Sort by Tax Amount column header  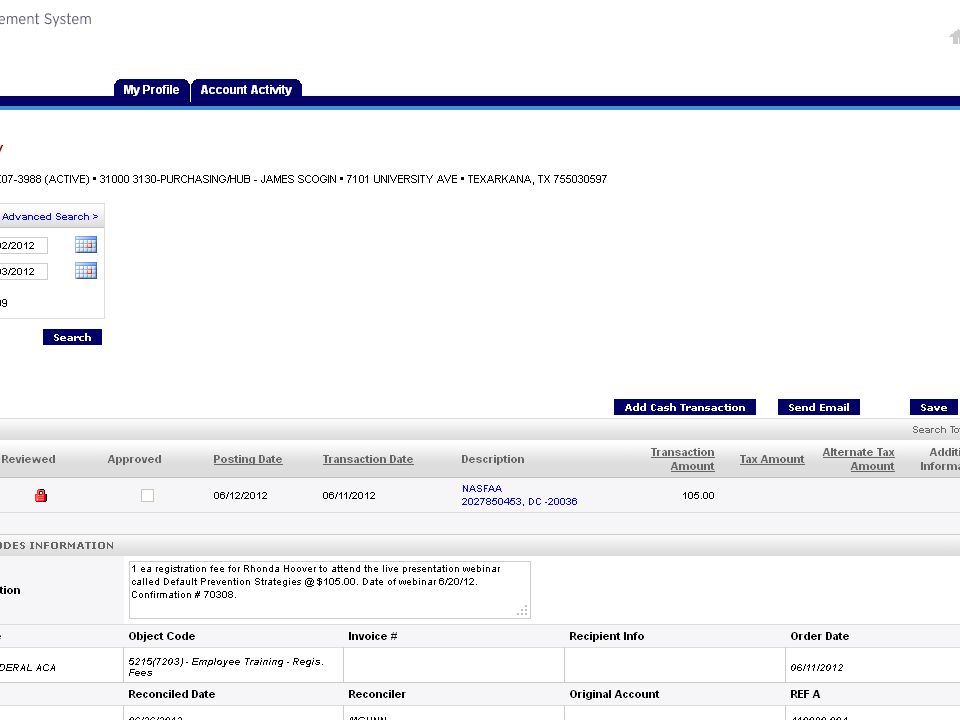coord(771,459)
